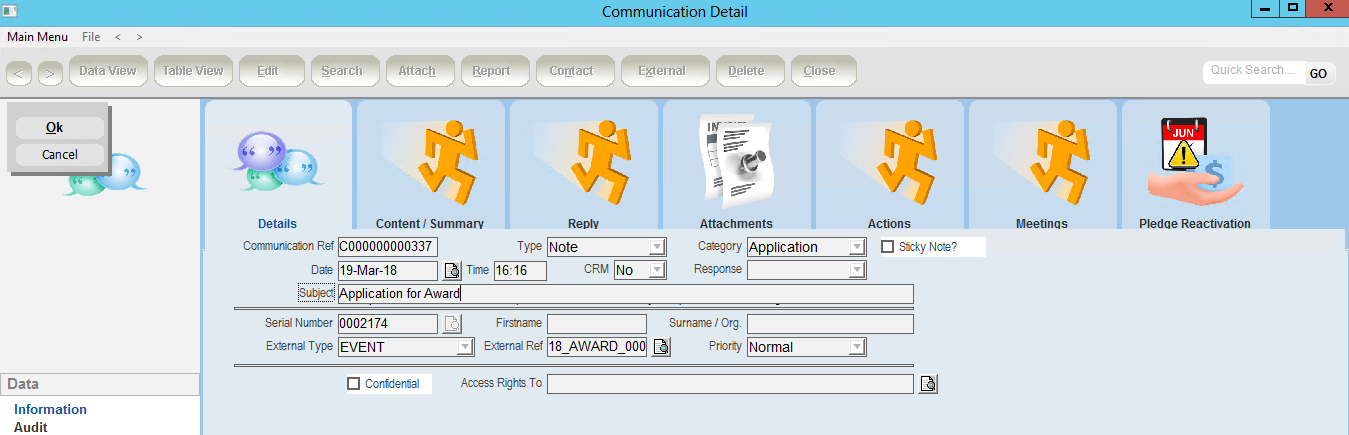
Task: Expand the Priority dropdown showing Normal
Action: (857, 348)
